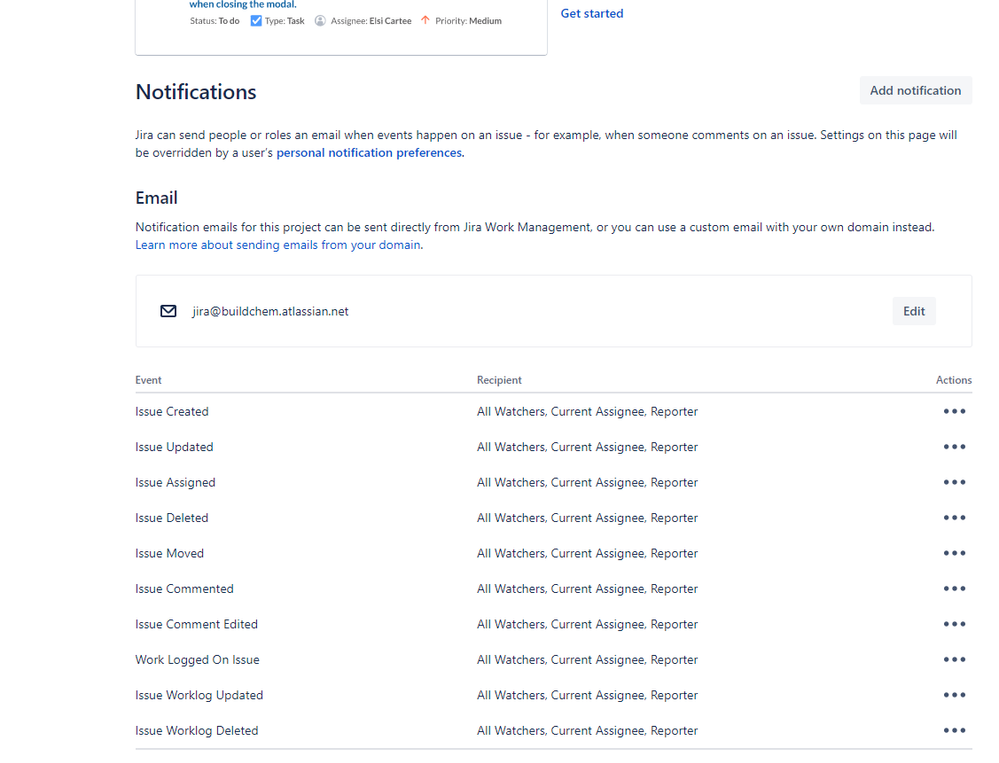Viewport: 999px width, 763px height.
Task: Click the 'Assignee: Elsi Cartee' label
Action: pyautogui.click(x=371, y=21)
